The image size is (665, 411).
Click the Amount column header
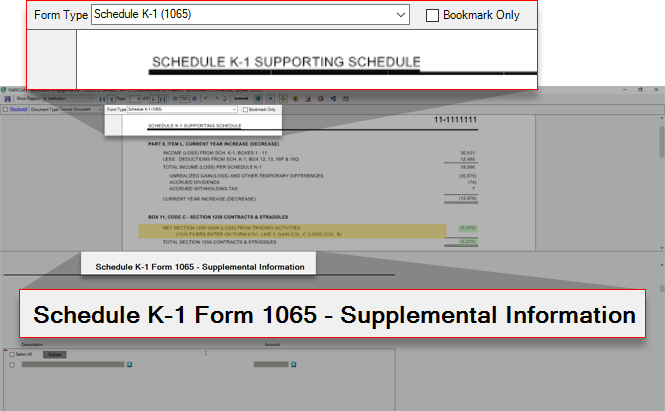pos(272,344)
